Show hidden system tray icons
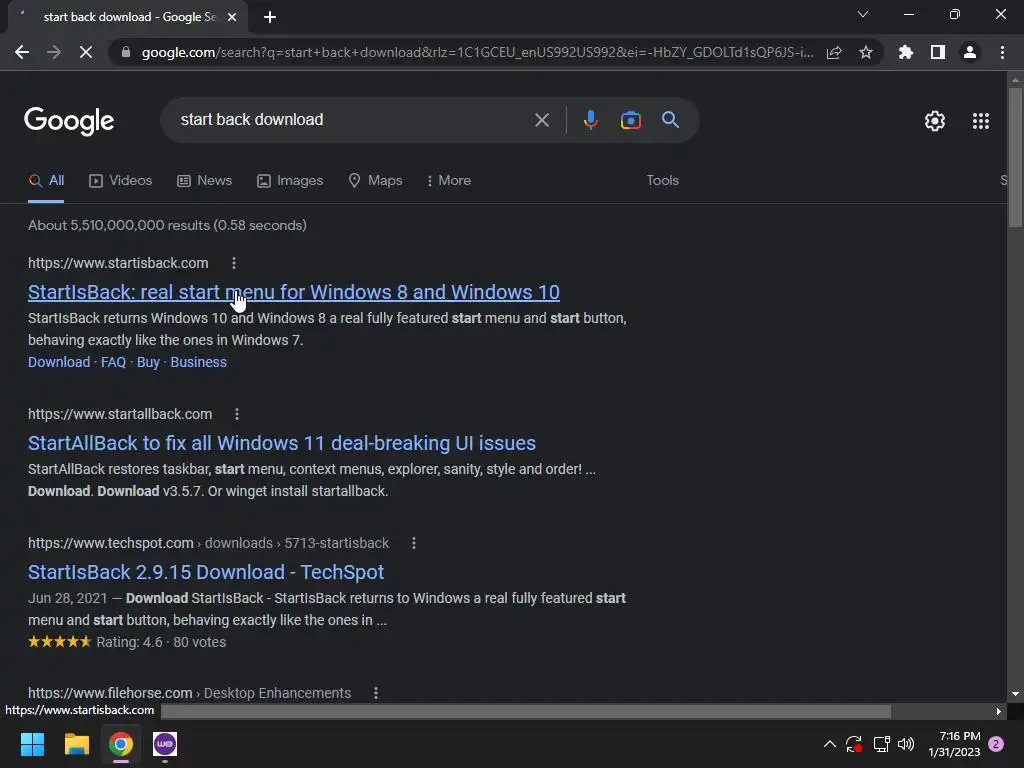The height and width of the screenshot is (768, 1024). 829,744
